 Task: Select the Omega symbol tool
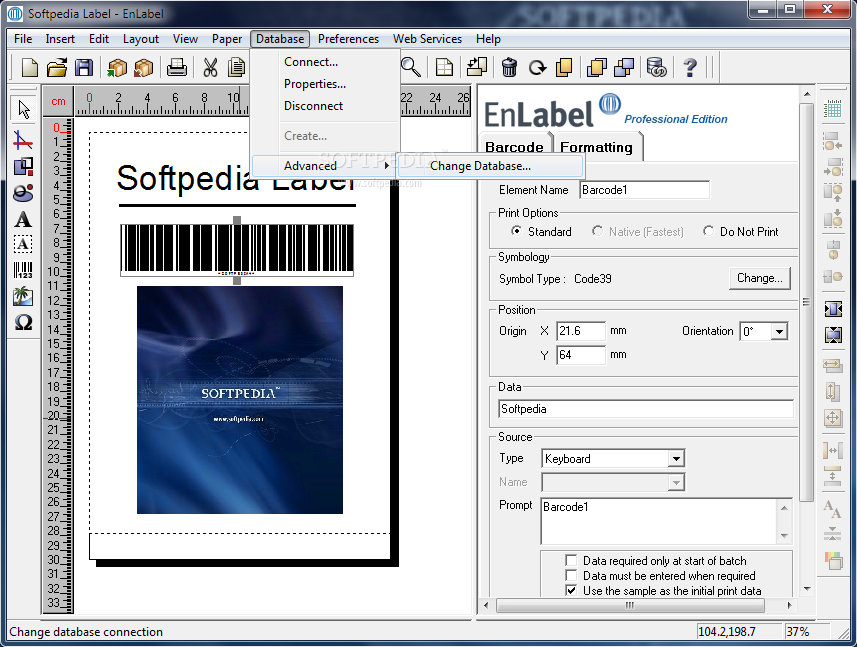click(23, 322)
